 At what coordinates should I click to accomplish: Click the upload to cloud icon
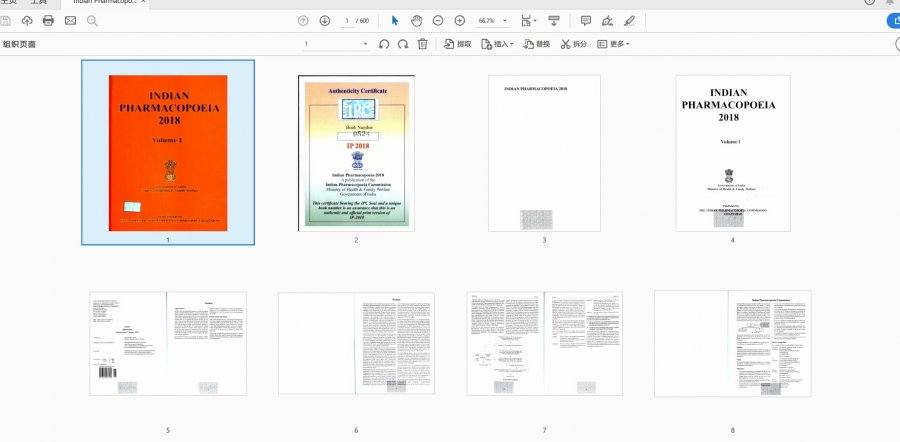click(x=27, y=21)
